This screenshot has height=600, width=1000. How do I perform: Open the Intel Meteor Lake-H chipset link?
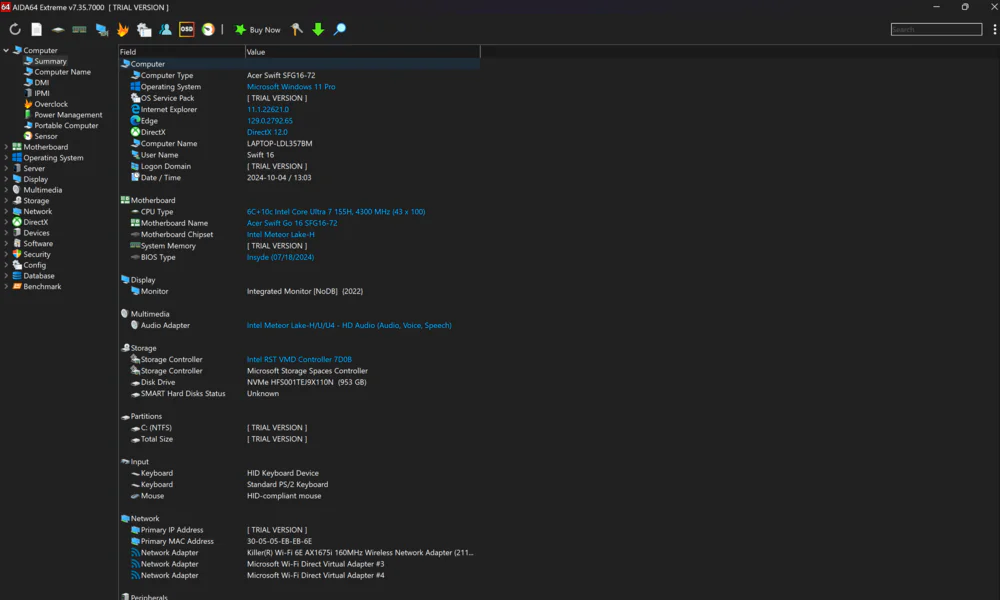pos(281,235)
